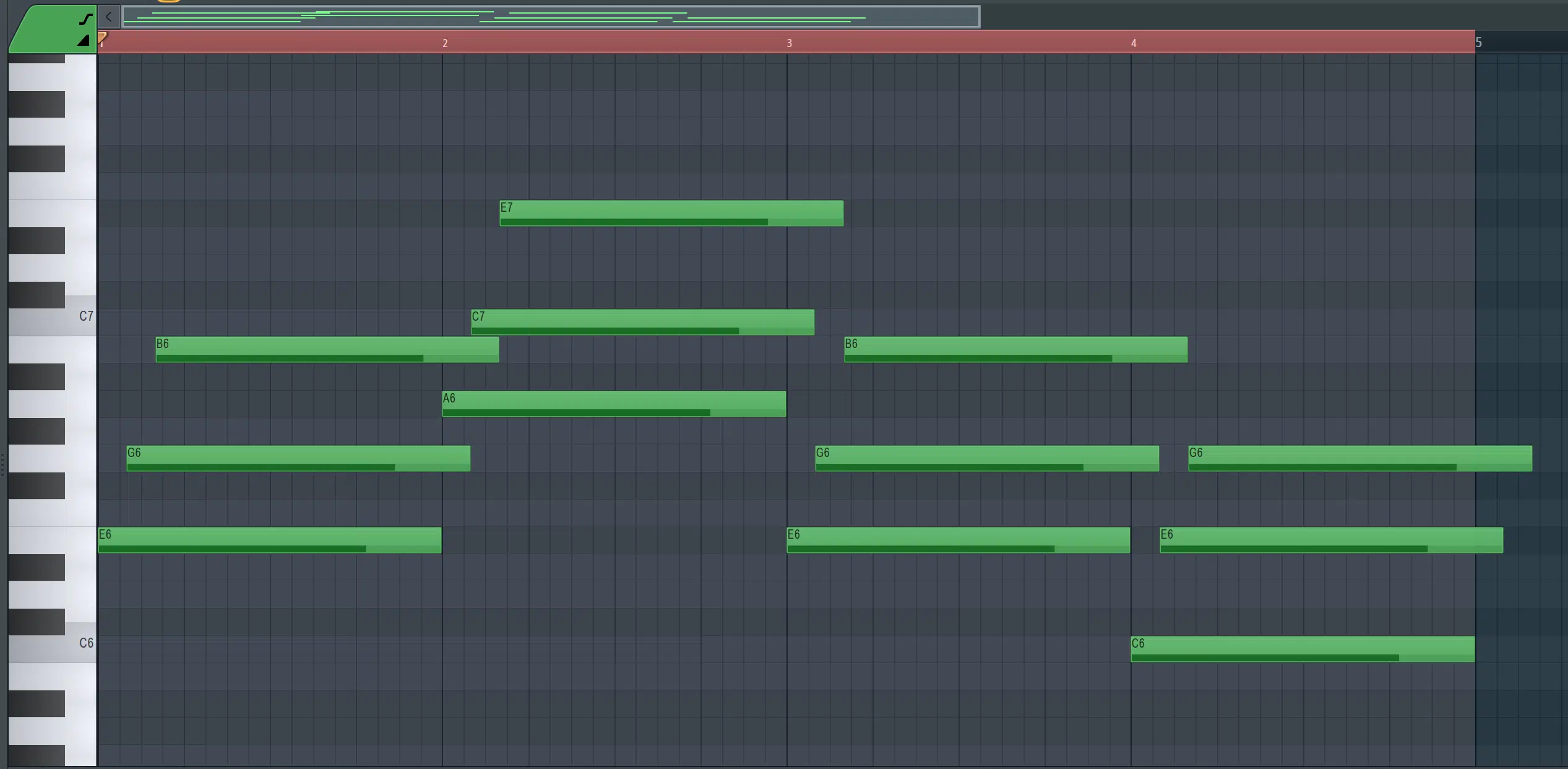
Task: Select the E6 note starting in bar 4
Action: (1331, 540)
